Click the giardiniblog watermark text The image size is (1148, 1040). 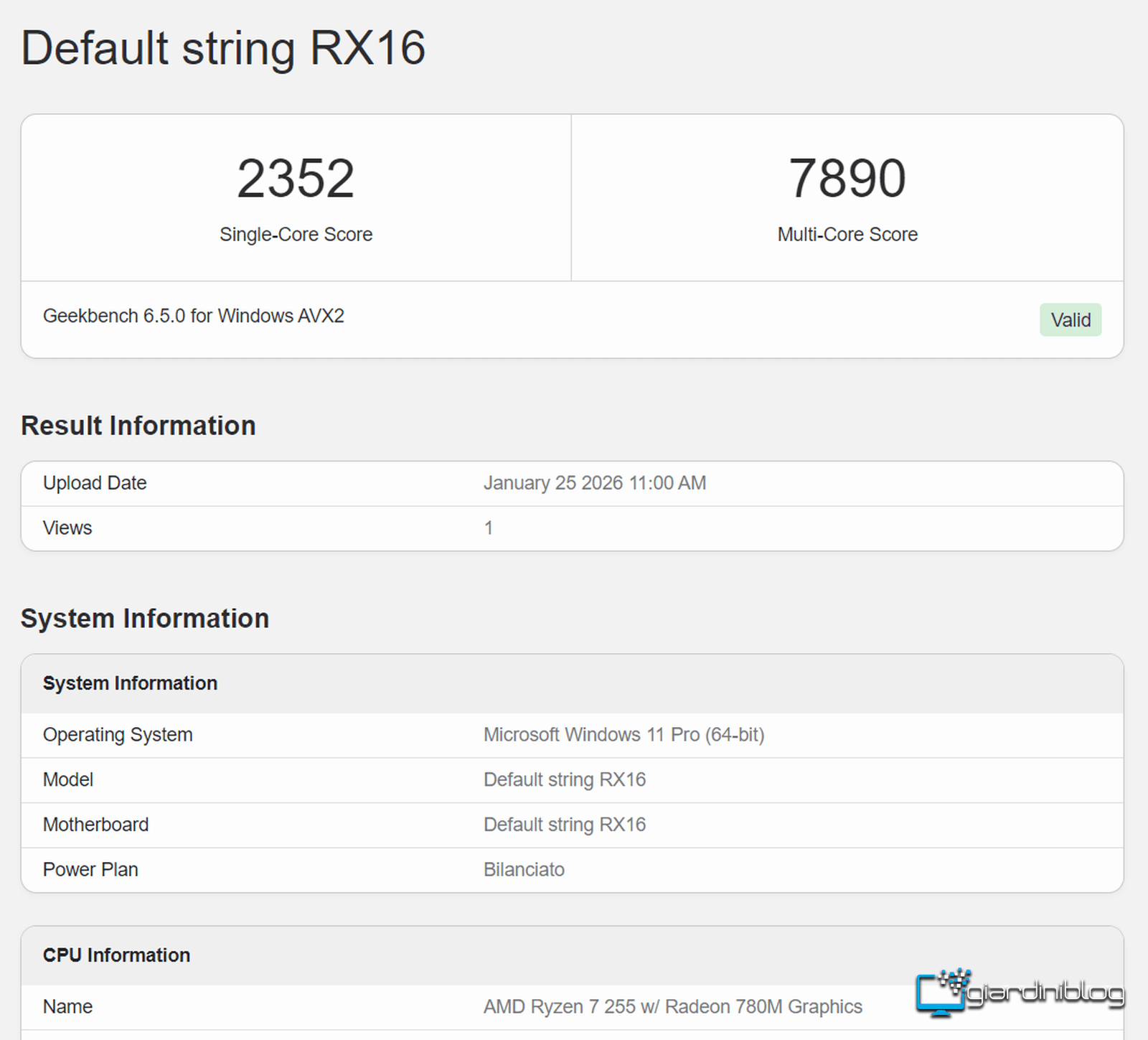click(x=1045, y=993)
